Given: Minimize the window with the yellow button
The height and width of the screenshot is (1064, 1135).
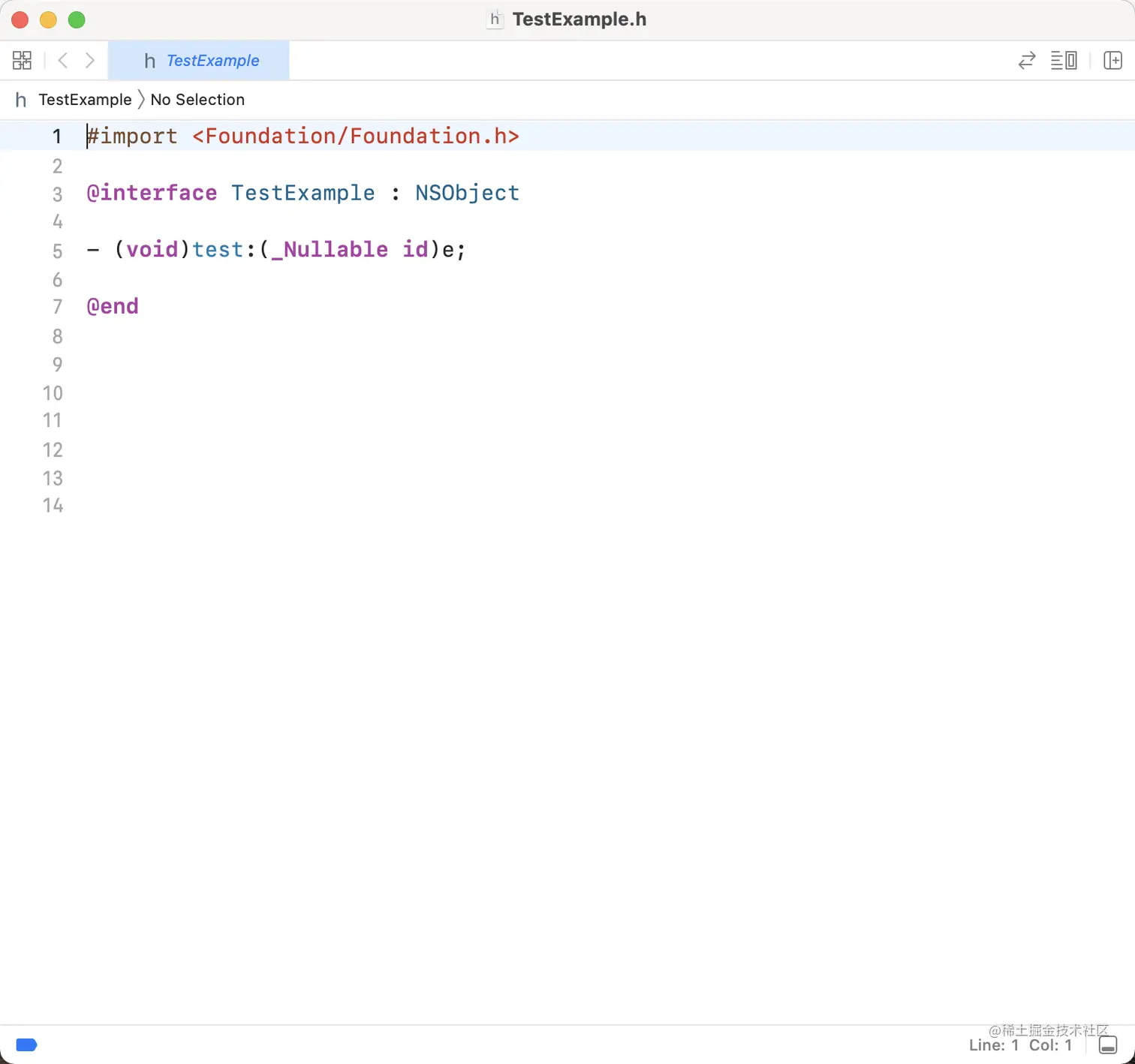Looking at the screenshot, I should click(48, 20).
